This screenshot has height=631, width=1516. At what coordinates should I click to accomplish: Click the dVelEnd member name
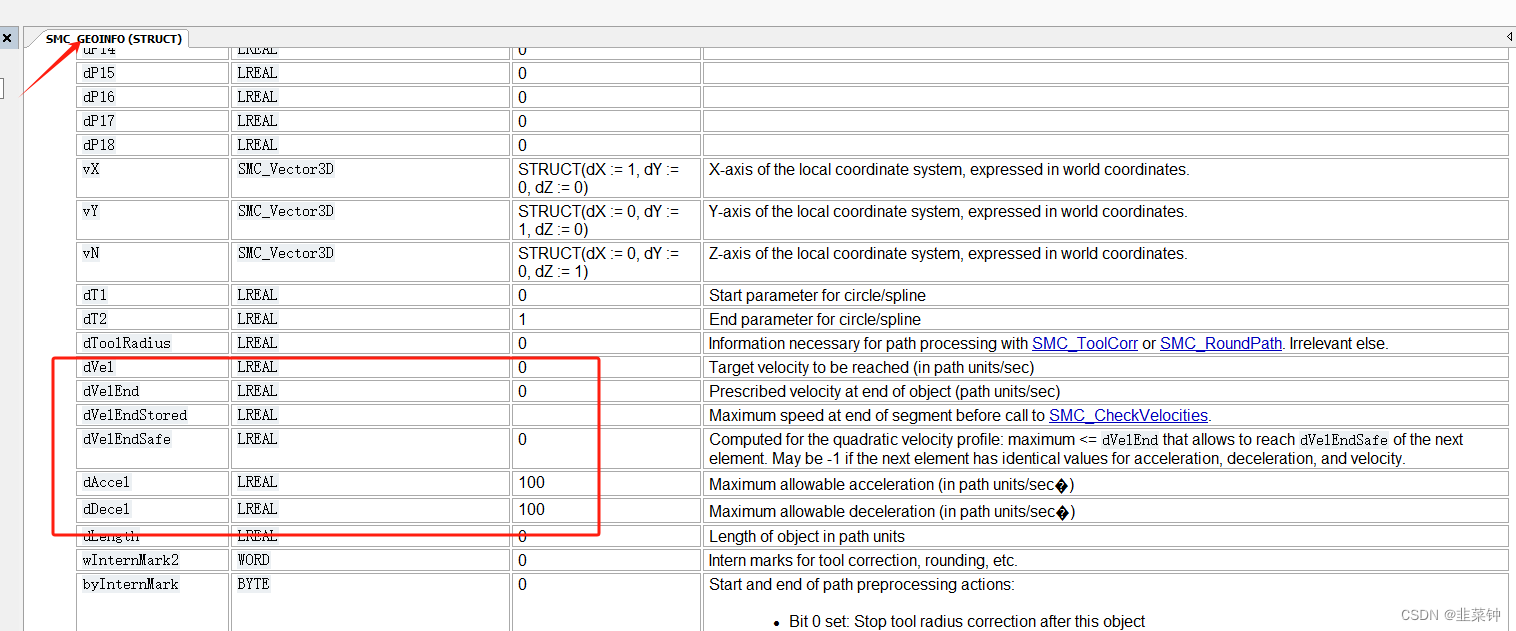tap(111, 391)
